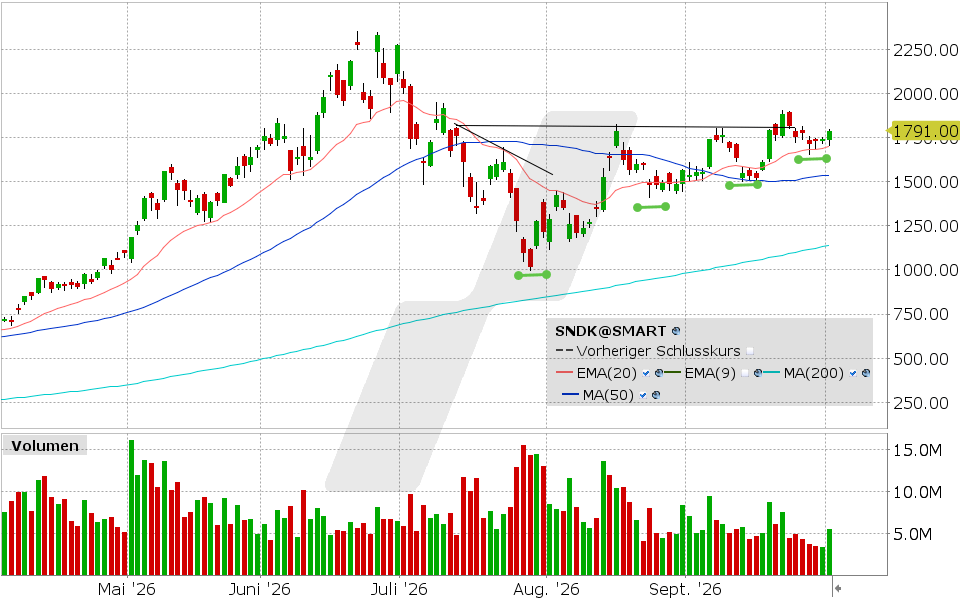The width and height of the screenshot is (960, 600).
Task: Click the 15.0M volume axis label
Action: pyautogui.click(x=918, y=451)
